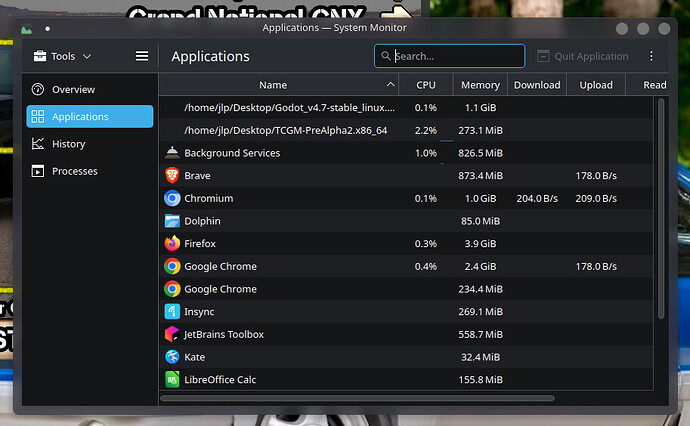Select the Applications sidebar page
The height and width of the screenshot is (426, 690).
(90, 117)
